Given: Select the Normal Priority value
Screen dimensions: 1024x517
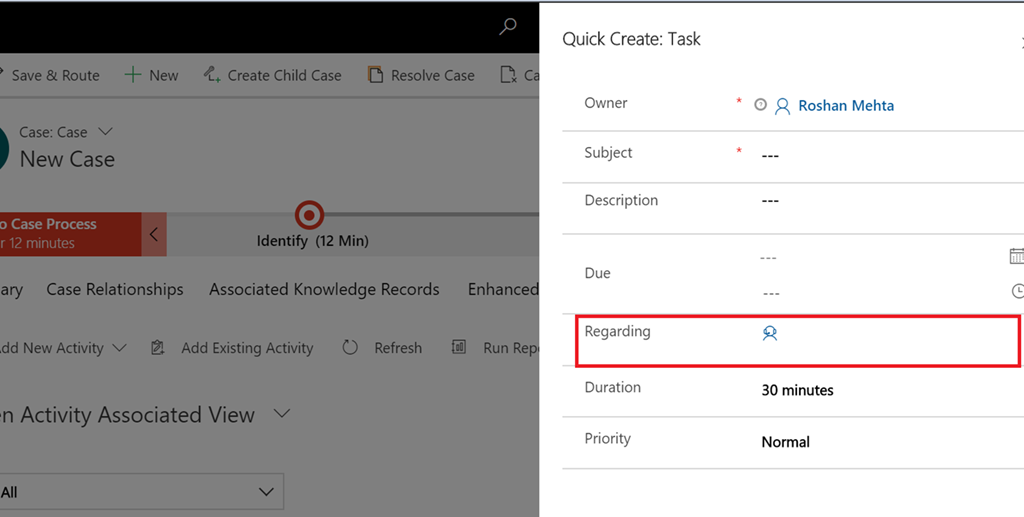Looking at the screenshot, I should [786, 442].
